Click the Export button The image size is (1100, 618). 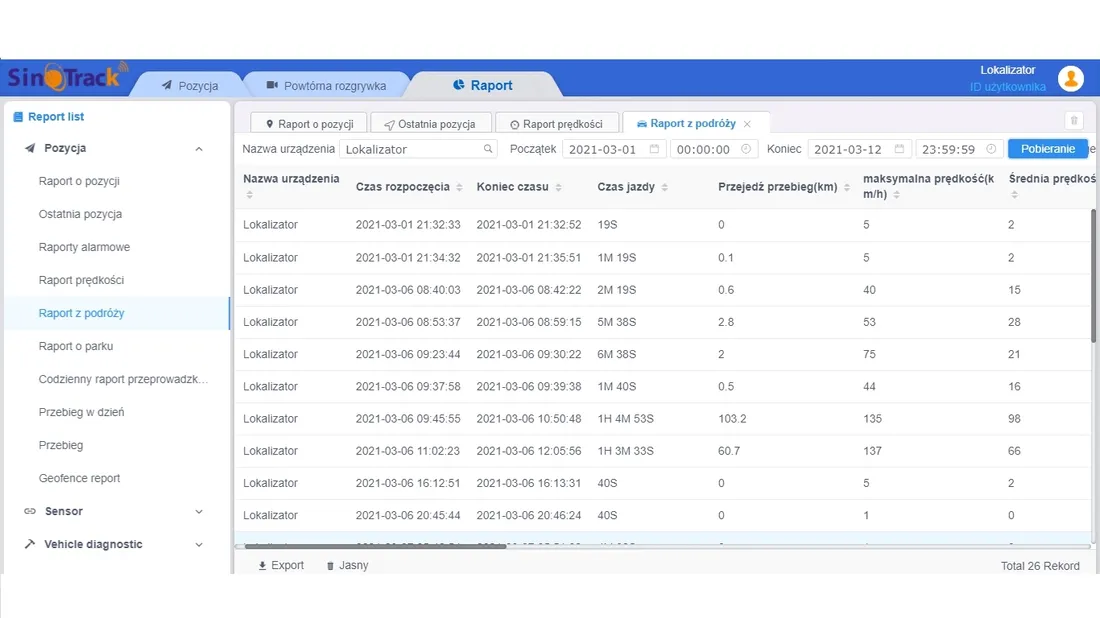tap(281, 565)
